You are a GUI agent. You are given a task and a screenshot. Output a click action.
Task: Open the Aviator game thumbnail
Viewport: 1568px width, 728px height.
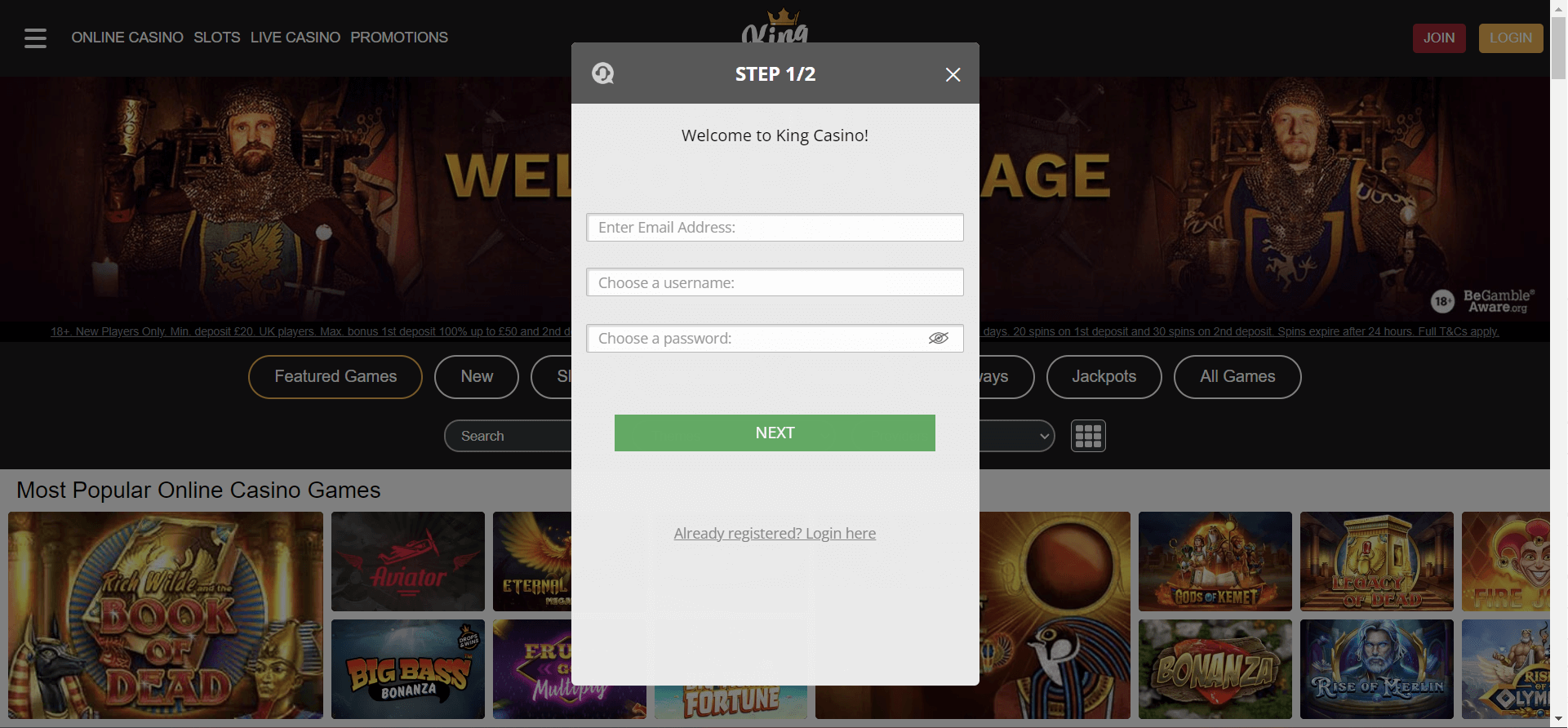[x=408, y=562]
